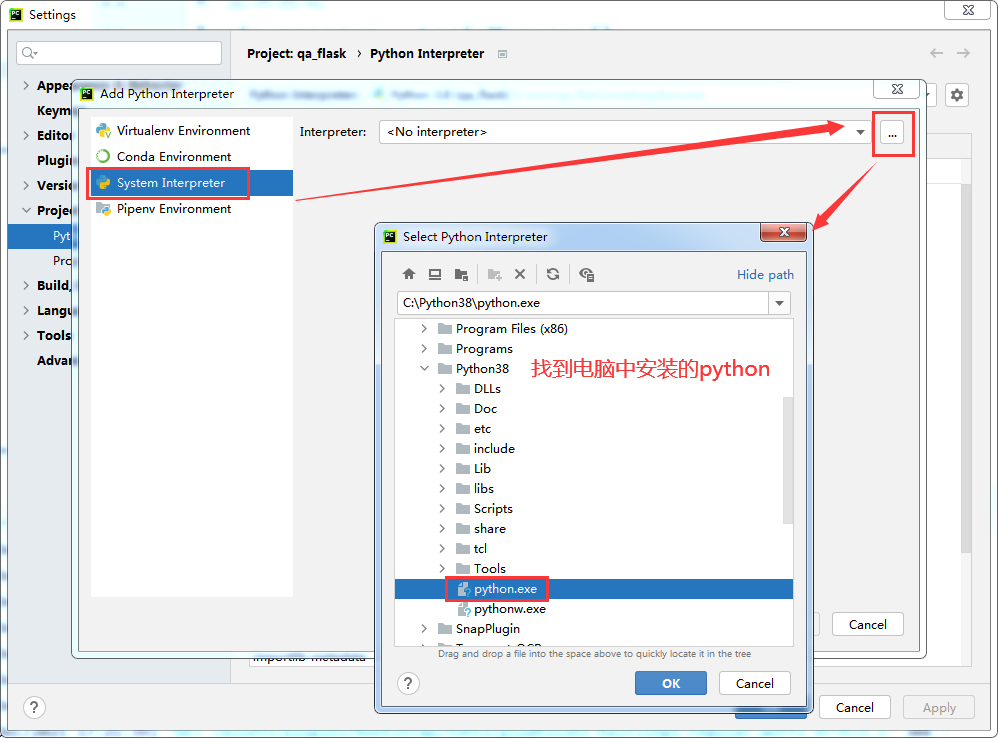Select the libs folder

point(484,489)
